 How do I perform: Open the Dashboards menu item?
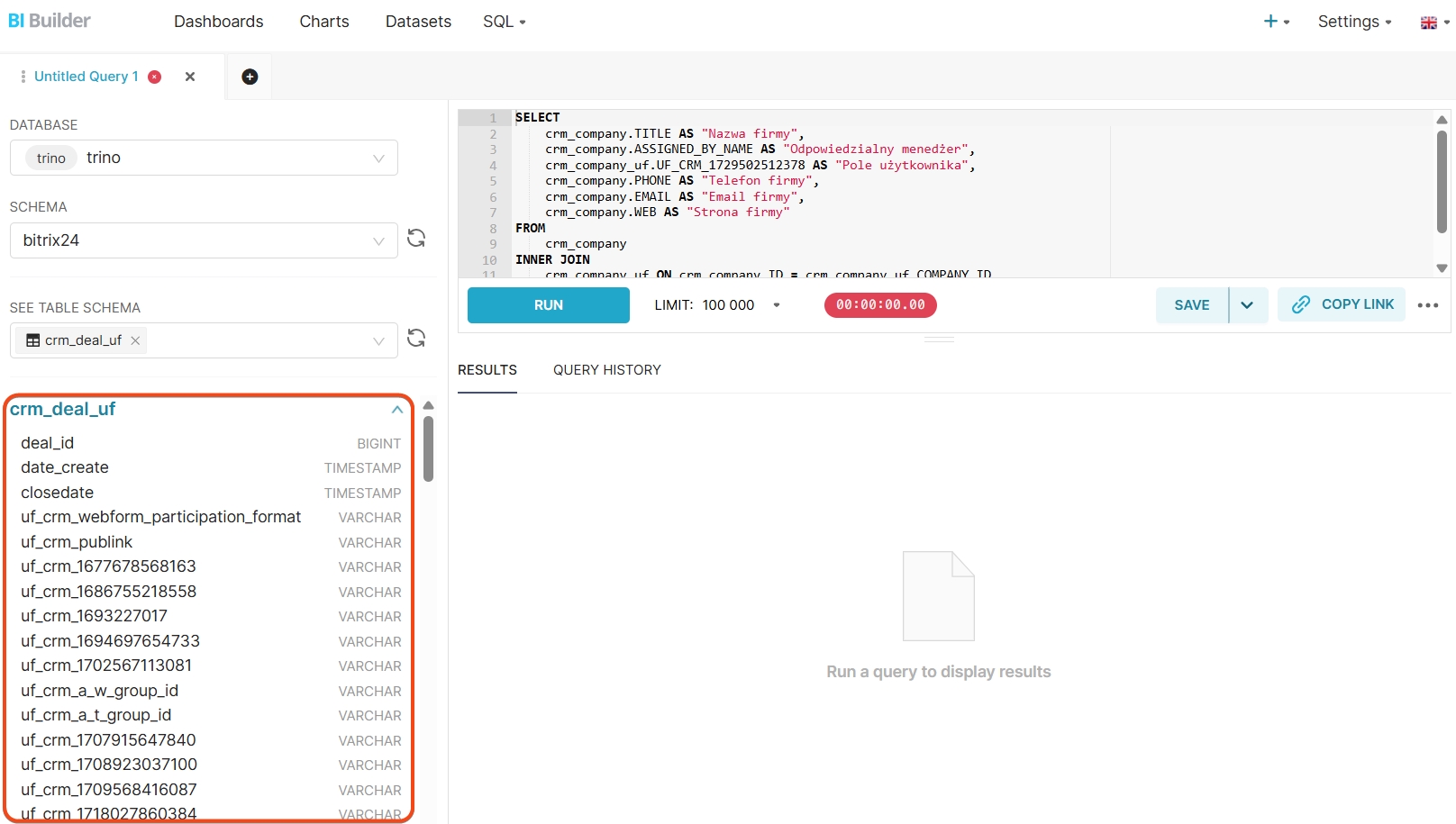218,22
